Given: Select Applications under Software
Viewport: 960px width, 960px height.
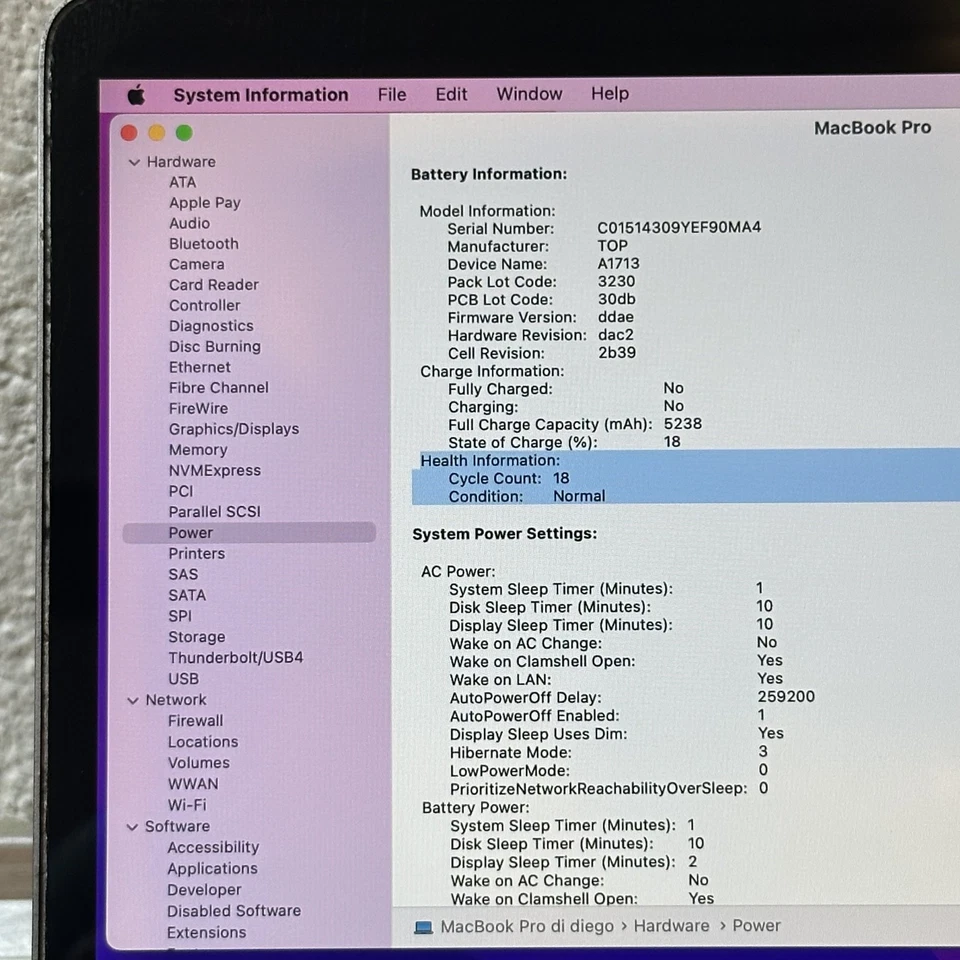Looking at the screenshot, I should coord(212,869).
